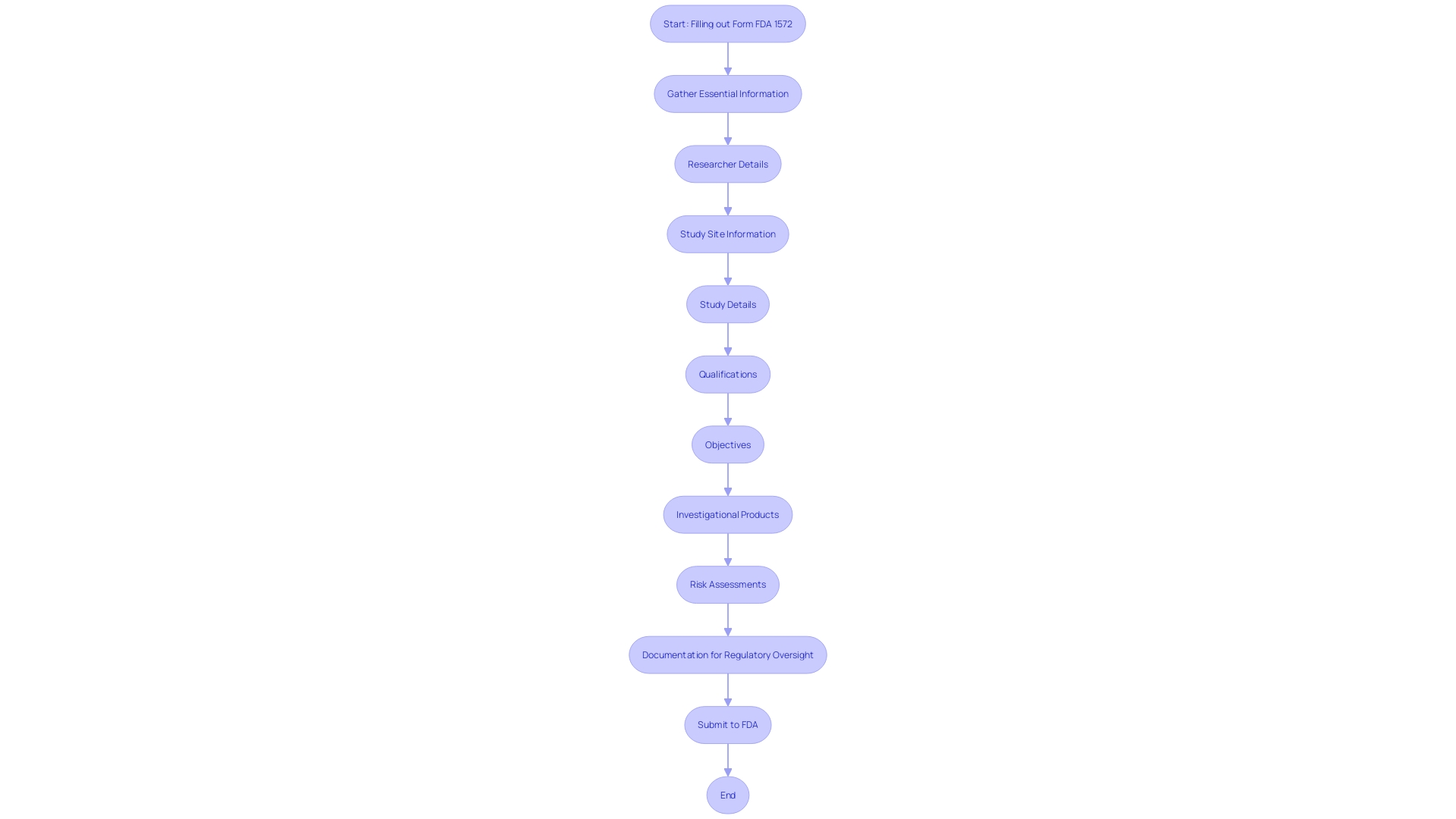
Task: Click the Investigational Products node icon
Action: 728,514
